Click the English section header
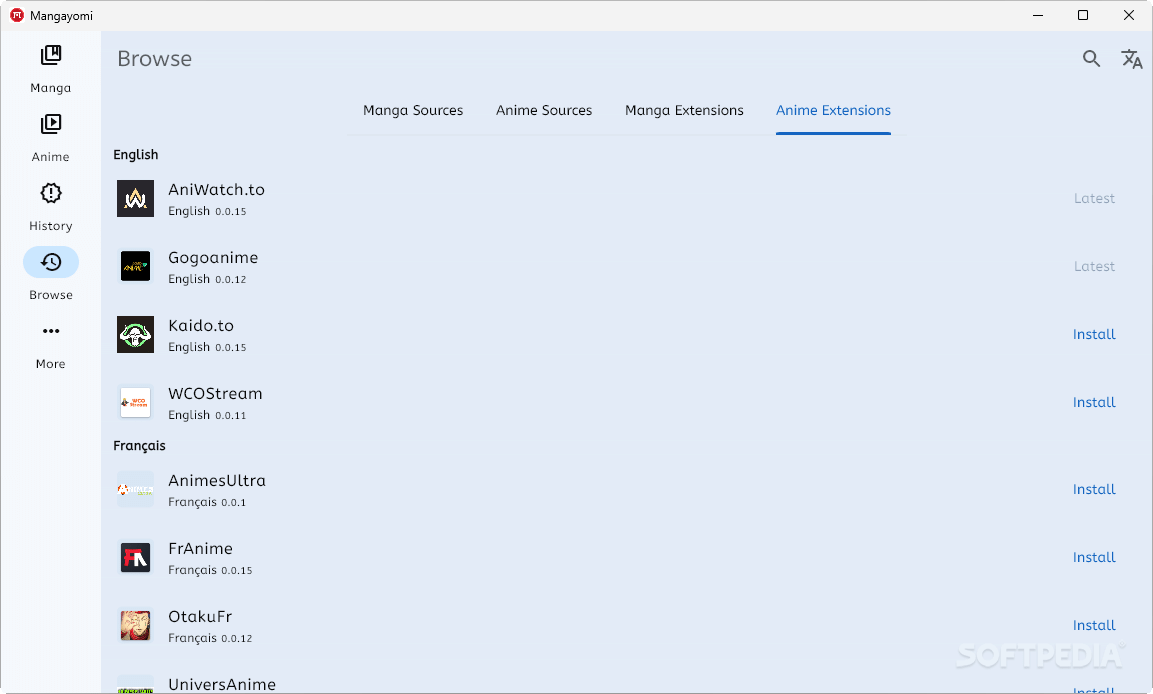This screenshot has height=694, width=1153. coord(136,155)
